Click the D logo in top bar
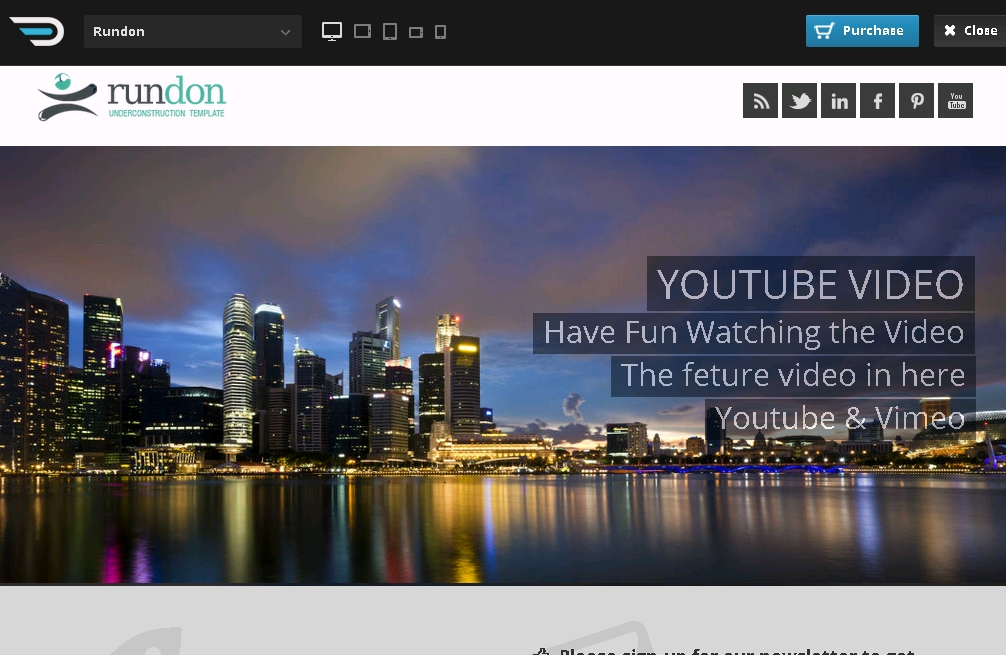Viewport: 1006px width, 655px height. click(37, 31)
